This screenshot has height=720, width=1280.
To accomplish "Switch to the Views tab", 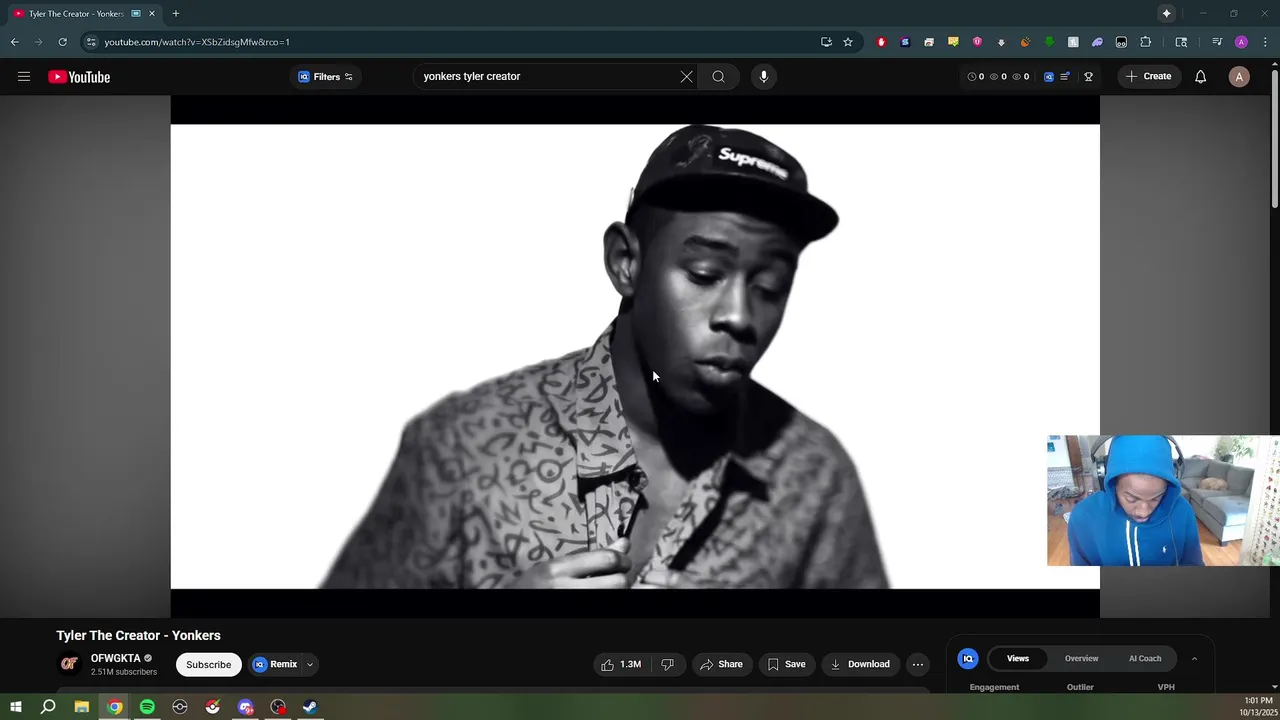I will pos(1018,659).
